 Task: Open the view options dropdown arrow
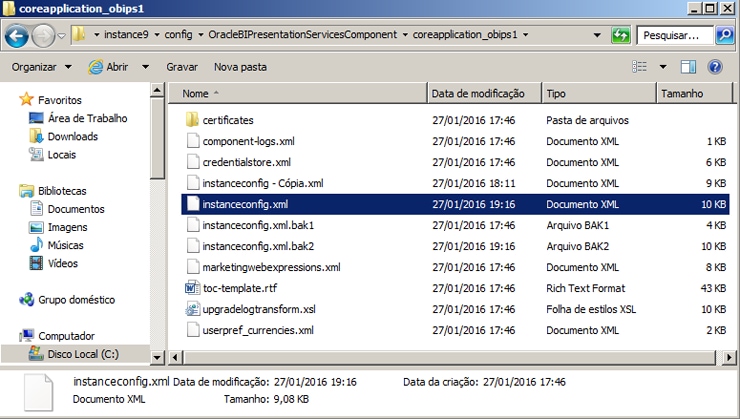(663, 67)
